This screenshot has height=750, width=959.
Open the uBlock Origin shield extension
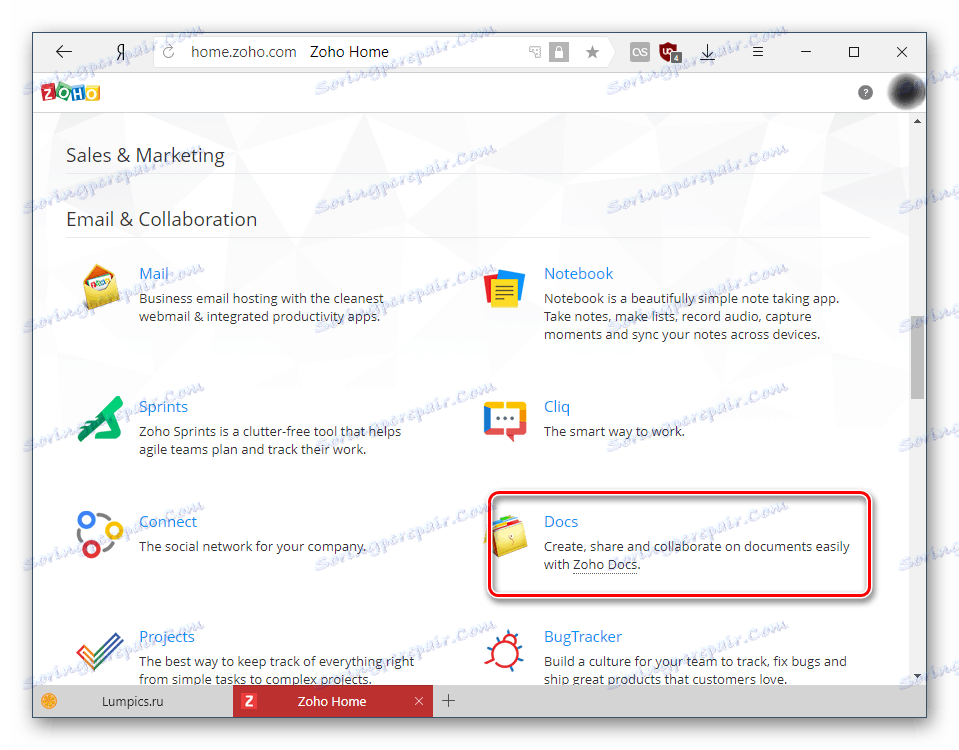[670, 52]
